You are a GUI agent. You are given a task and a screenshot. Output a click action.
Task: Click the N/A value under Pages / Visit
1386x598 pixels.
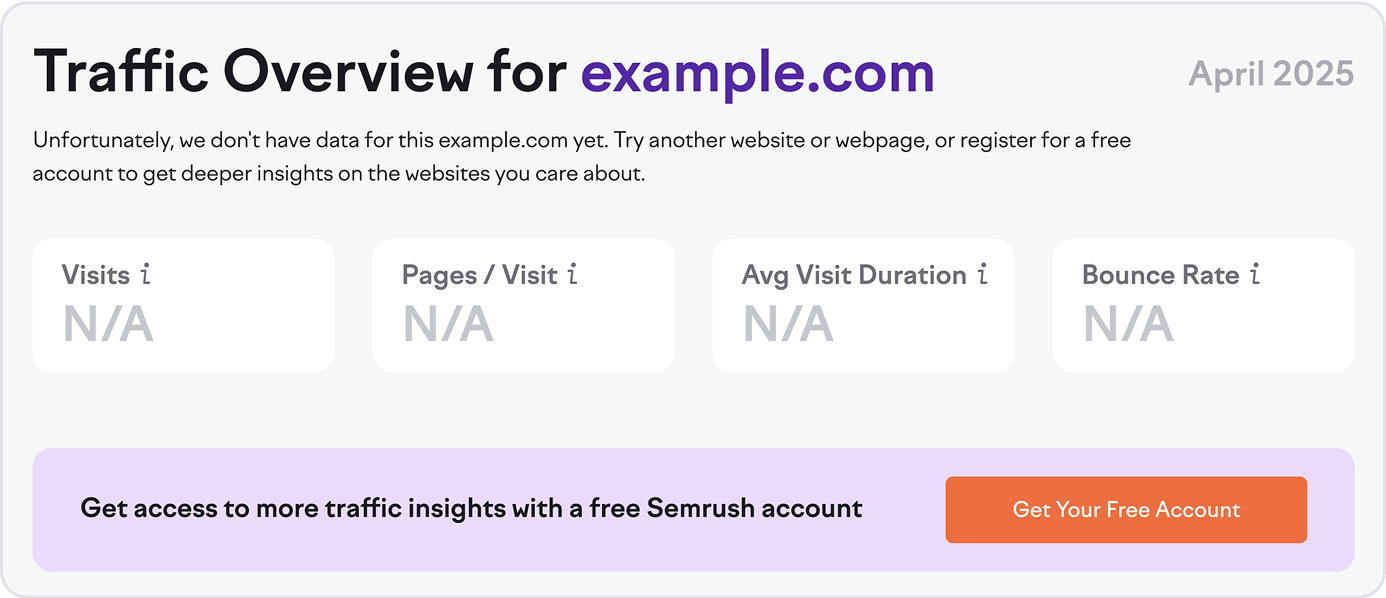pyautogui.click(x=446, y=325)
